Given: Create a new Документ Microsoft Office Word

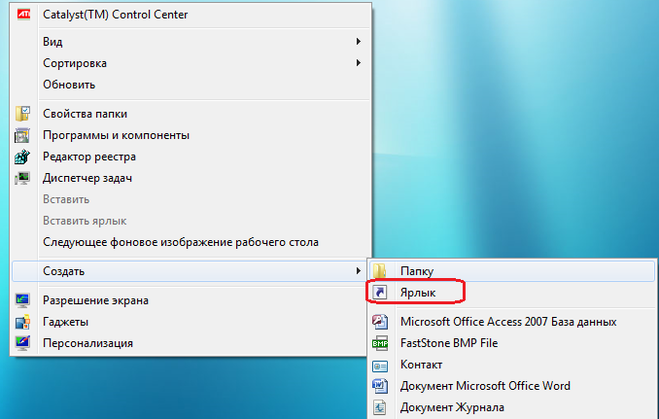Looking at the screenshot, I should [485, 386].
